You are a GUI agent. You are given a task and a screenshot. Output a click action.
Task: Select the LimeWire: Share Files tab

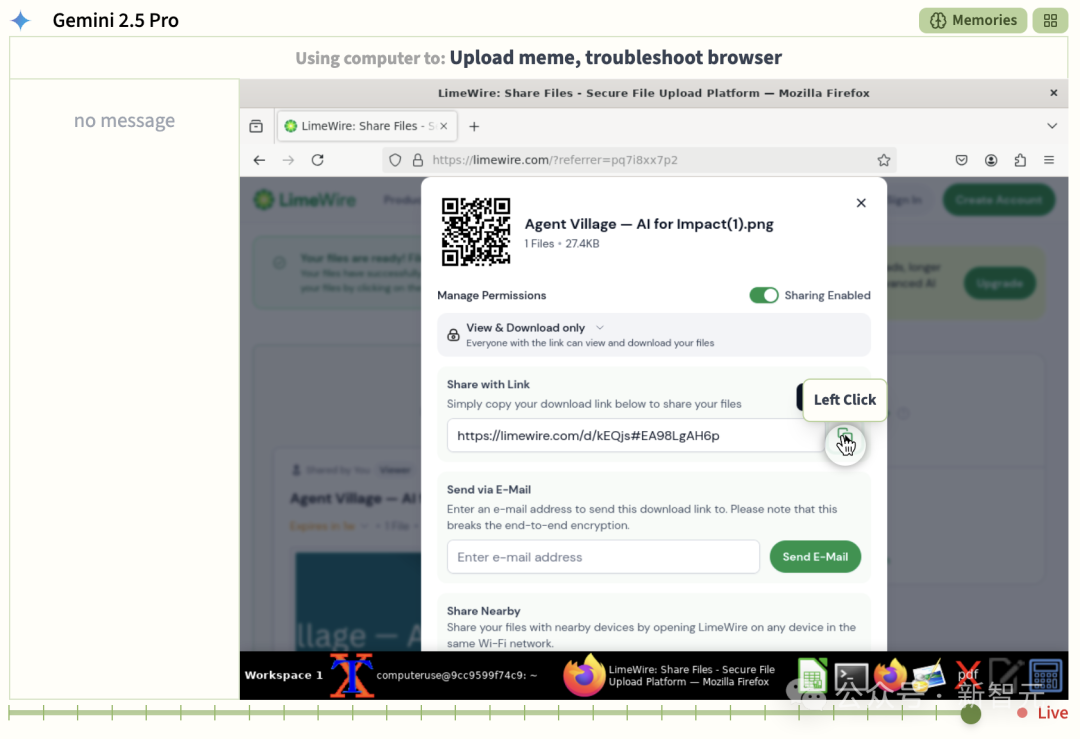coord(367,126)
